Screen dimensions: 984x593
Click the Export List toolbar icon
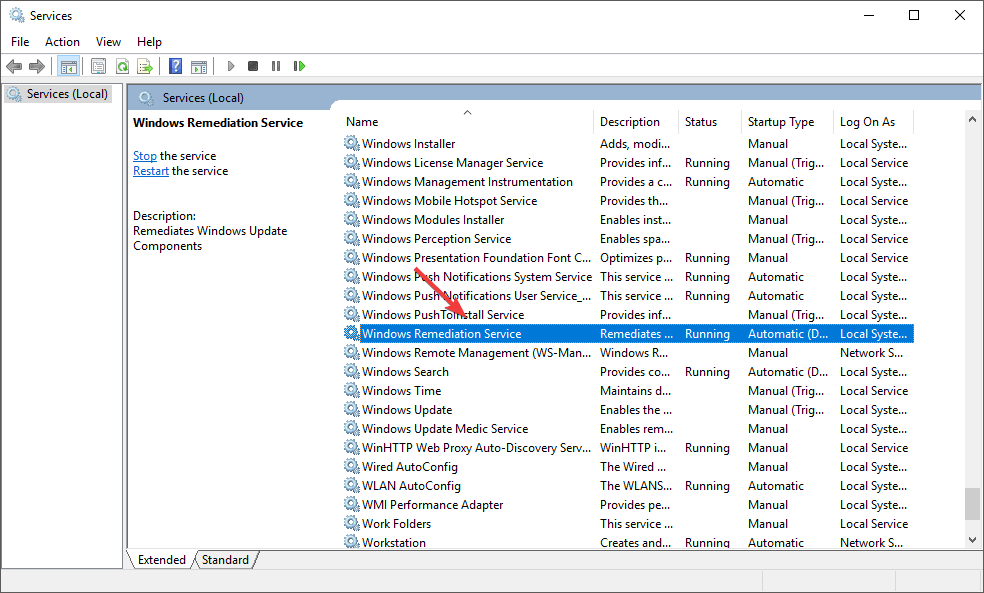(x=145, y=66)
